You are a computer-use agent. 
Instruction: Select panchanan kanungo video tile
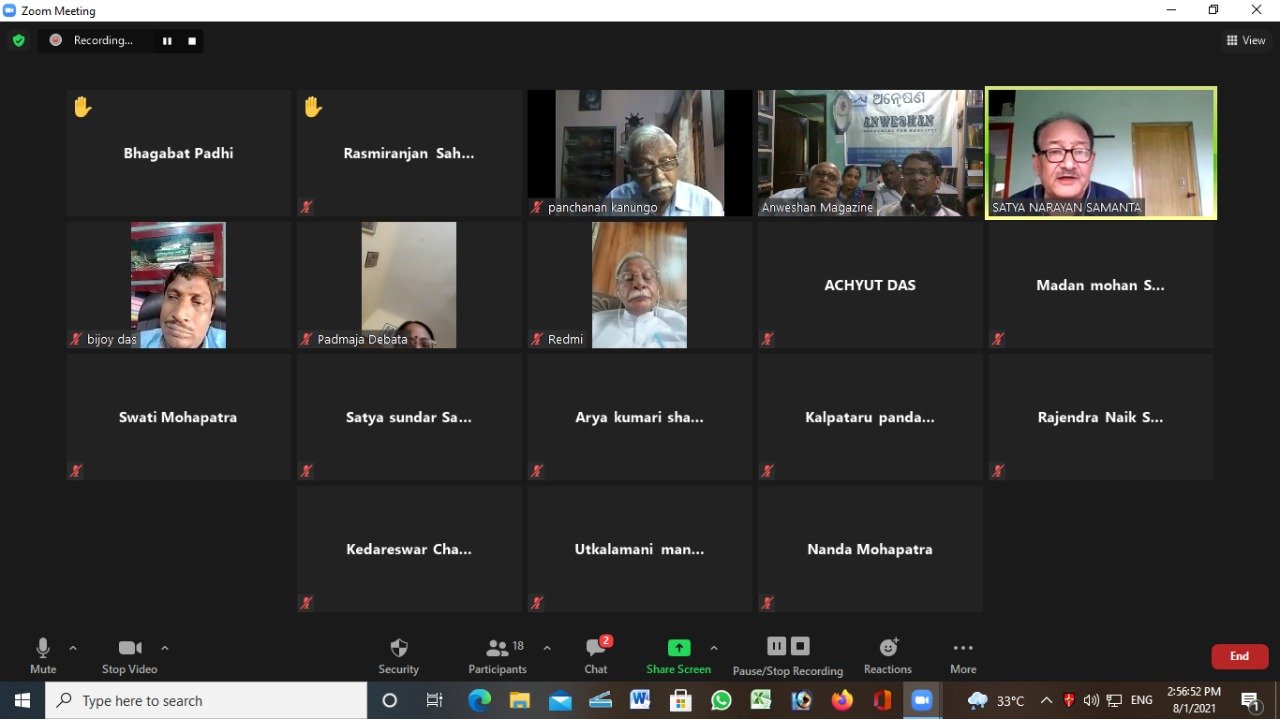tap(640, 153)
